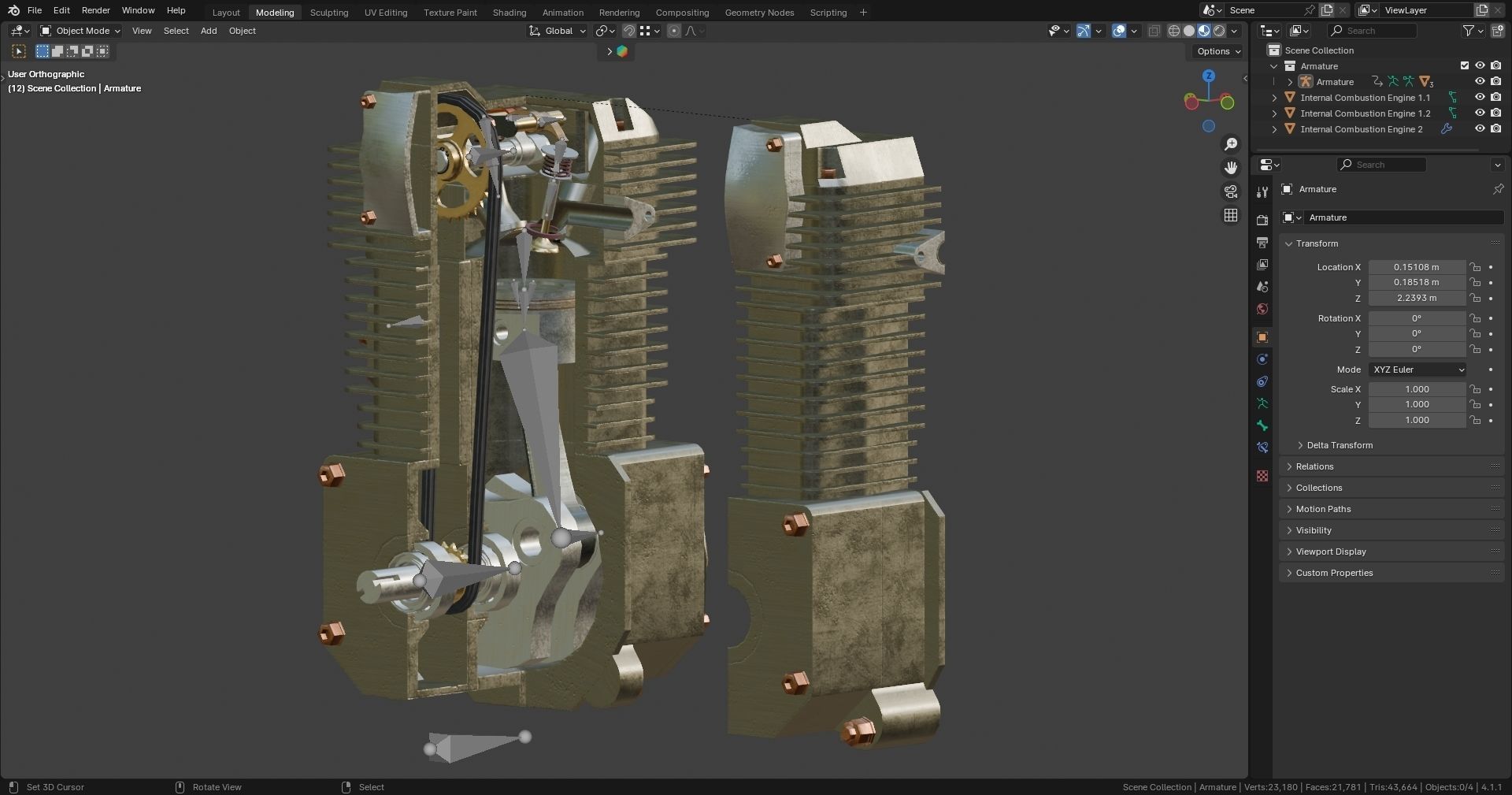Toggle the camera view gizmo

coord(1231,191)
